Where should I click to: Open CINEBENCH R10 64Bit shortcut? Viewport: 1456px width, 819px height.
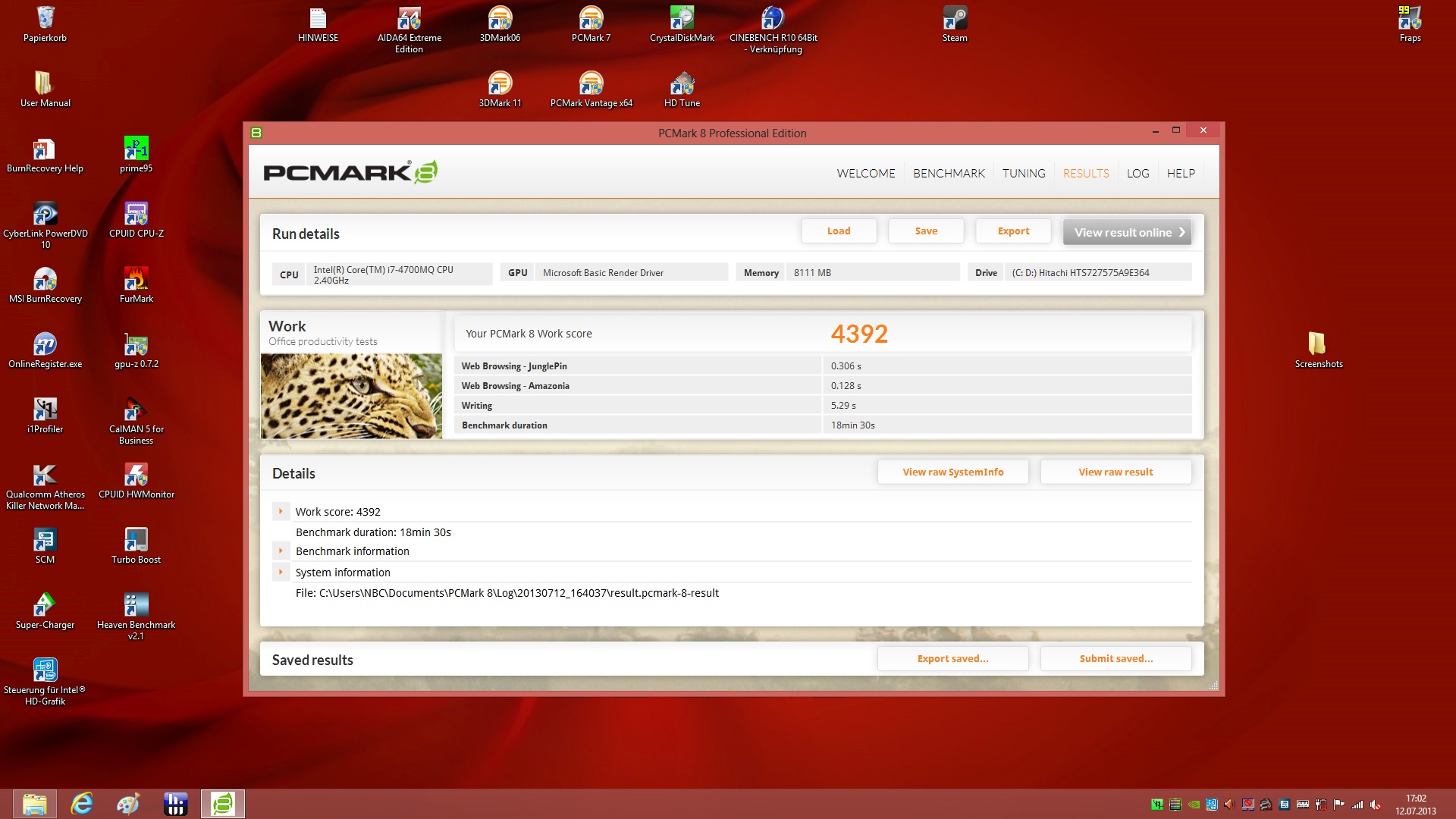[773, 30]
